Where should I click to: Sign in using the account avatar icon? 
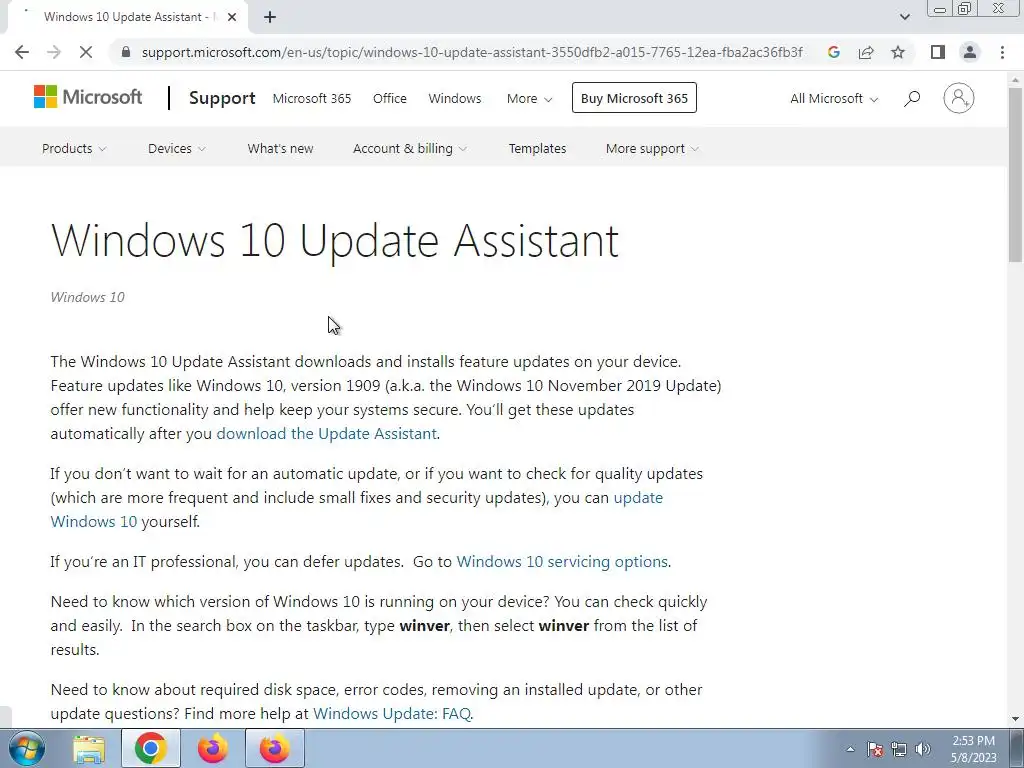click(x=958, y=98)
